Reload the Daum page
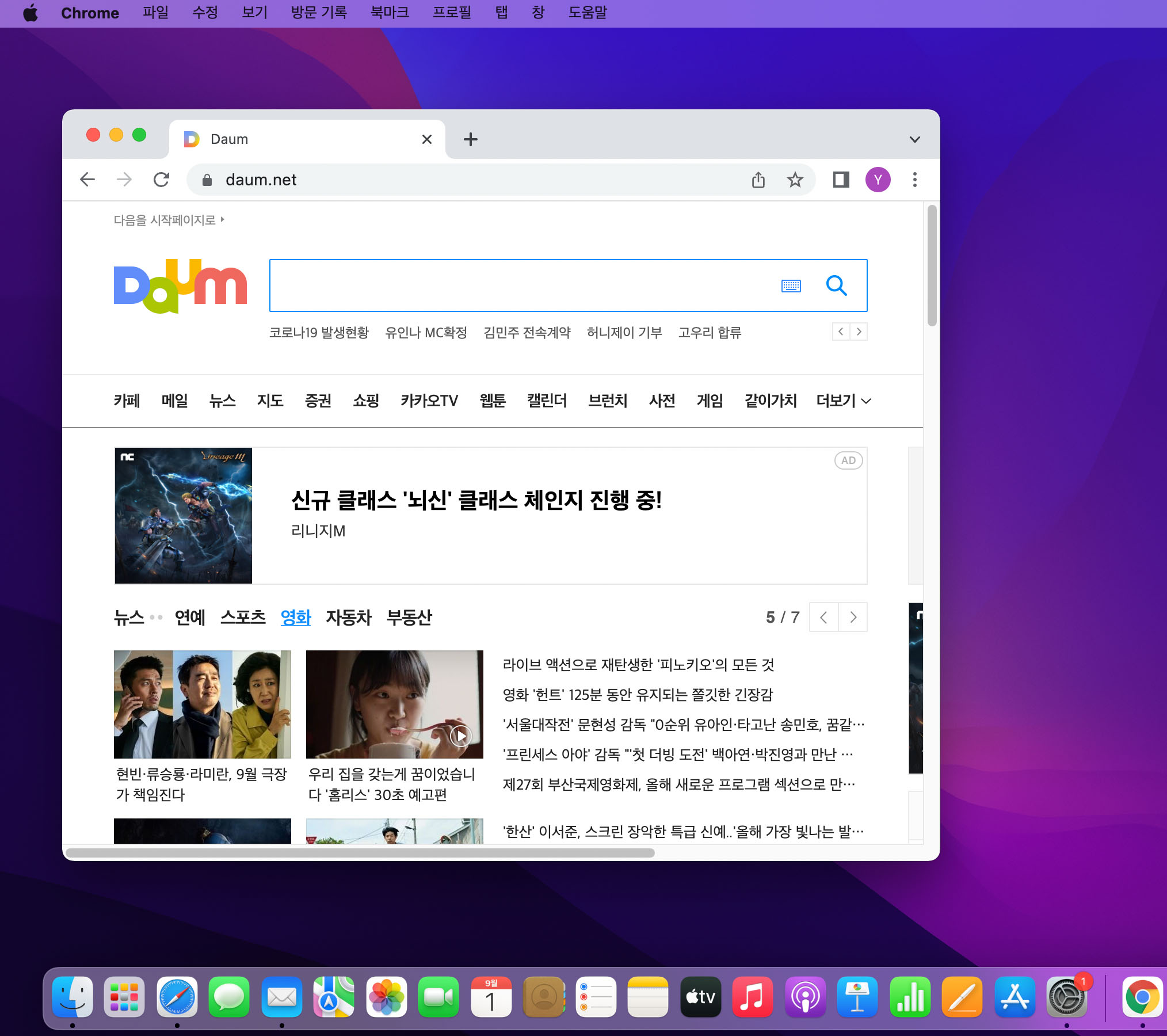The height and width of the screenshot is (1036, 1167). tap(162, 180)
